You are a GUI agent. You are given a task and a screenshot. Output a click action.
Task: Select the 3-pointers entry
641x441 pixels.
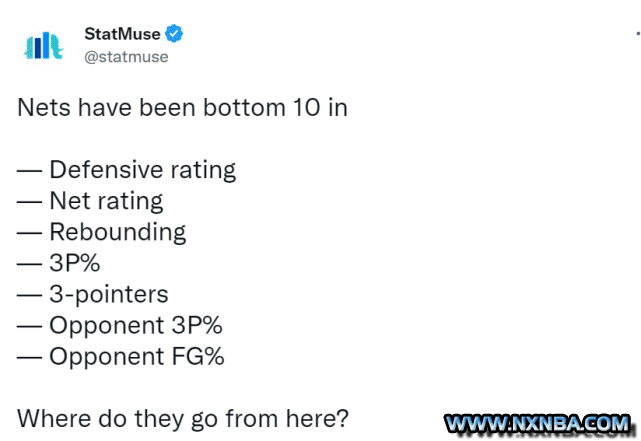[x=109, y=294]
